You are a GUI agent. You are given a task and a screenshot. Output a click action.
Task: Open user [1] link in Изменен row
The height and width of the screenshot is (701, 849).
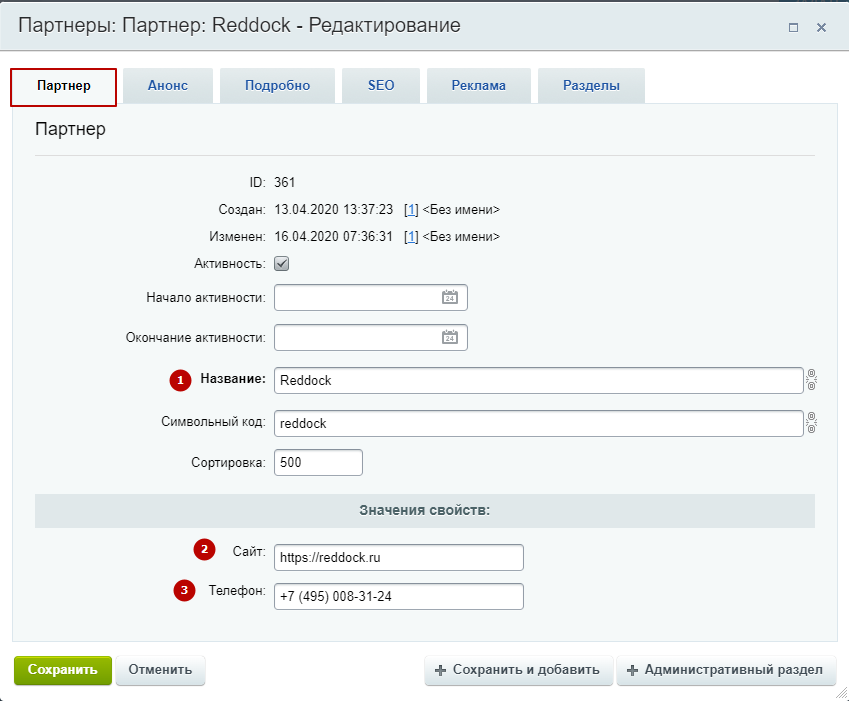click(x=412, y=237)
